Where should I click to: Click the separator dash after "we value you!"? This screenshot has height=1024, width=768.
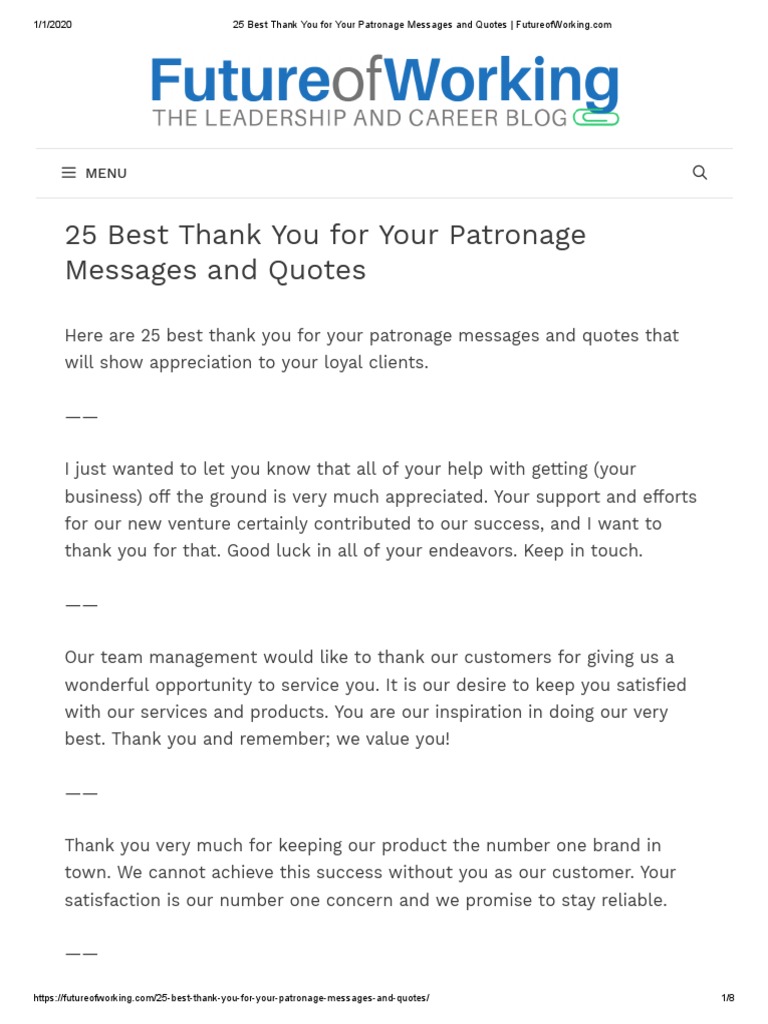click(x=81, y=793)
